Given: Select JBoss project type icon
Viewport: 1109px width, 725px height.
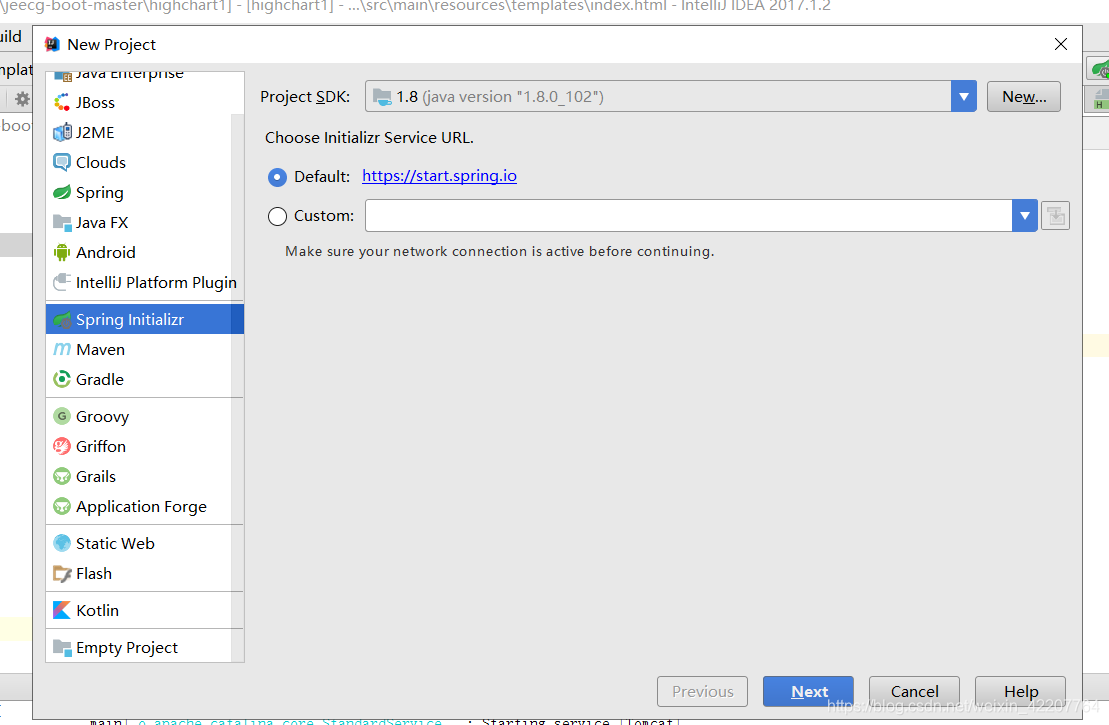Looking at the screenshot, I should (62, 103).
